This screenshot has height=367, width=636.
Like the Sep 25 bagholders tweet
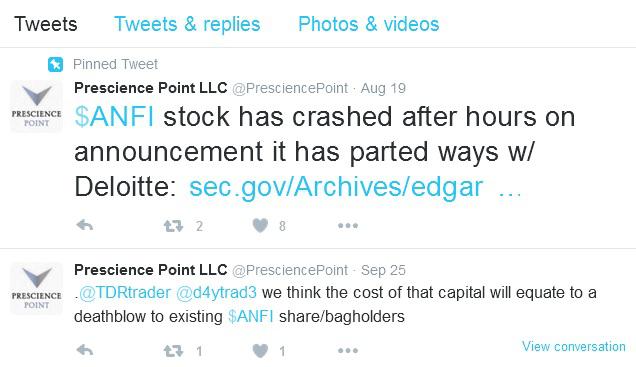click(x=260, y=351)
